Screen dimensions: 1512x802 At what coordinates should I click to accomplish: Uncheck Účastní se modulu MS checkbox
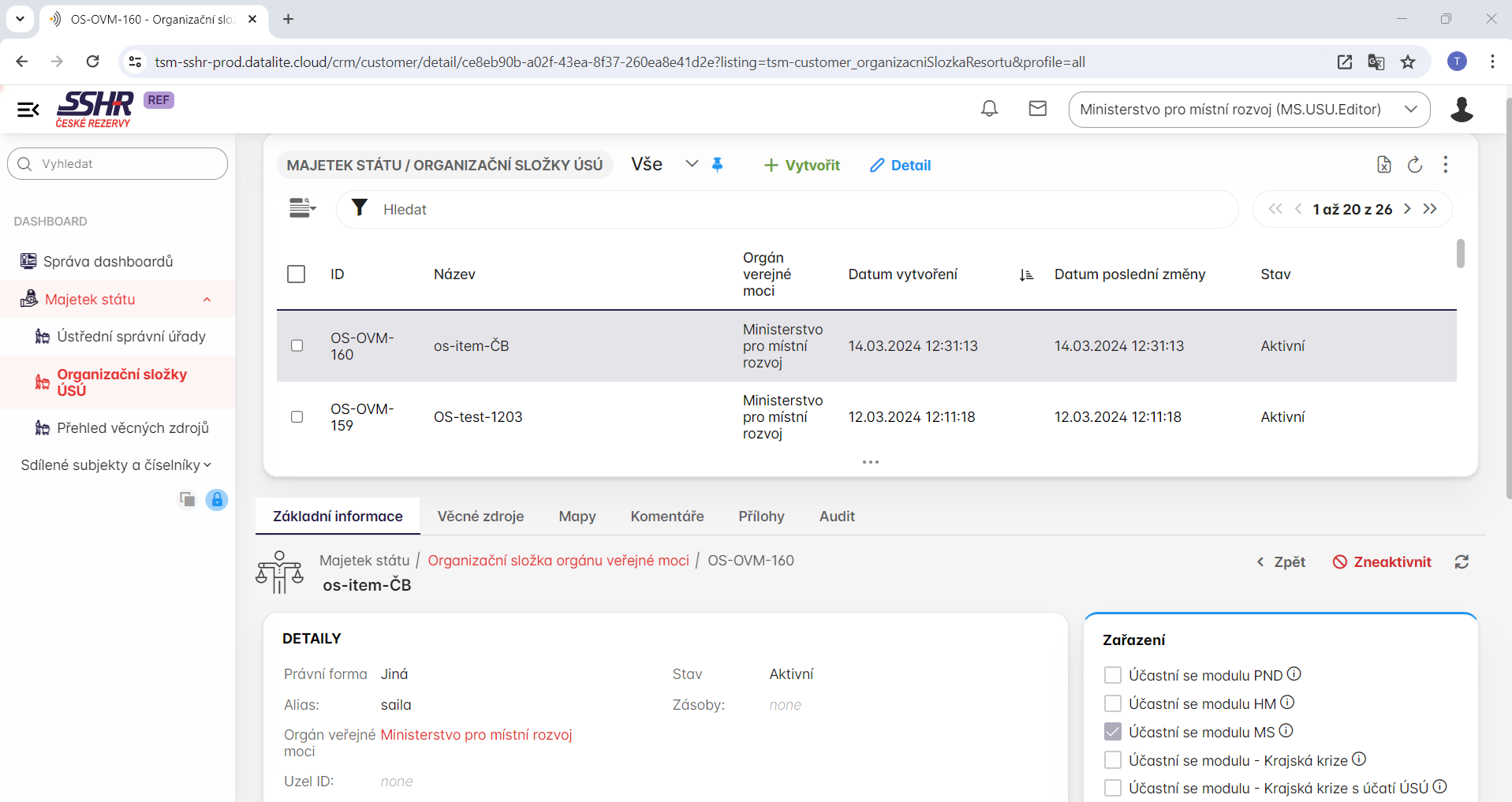click(x=1112, y=732)
